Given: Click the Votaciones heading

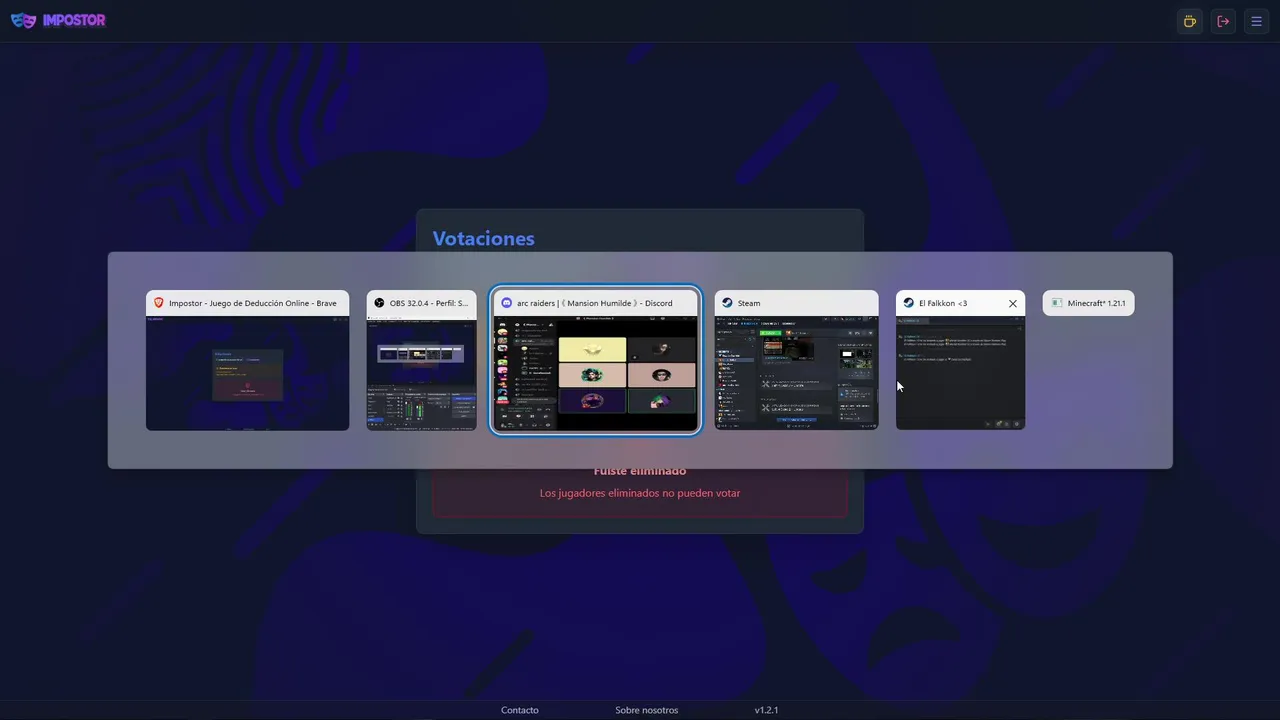Looking at the screenshot, I should click(x=483, y=238).
